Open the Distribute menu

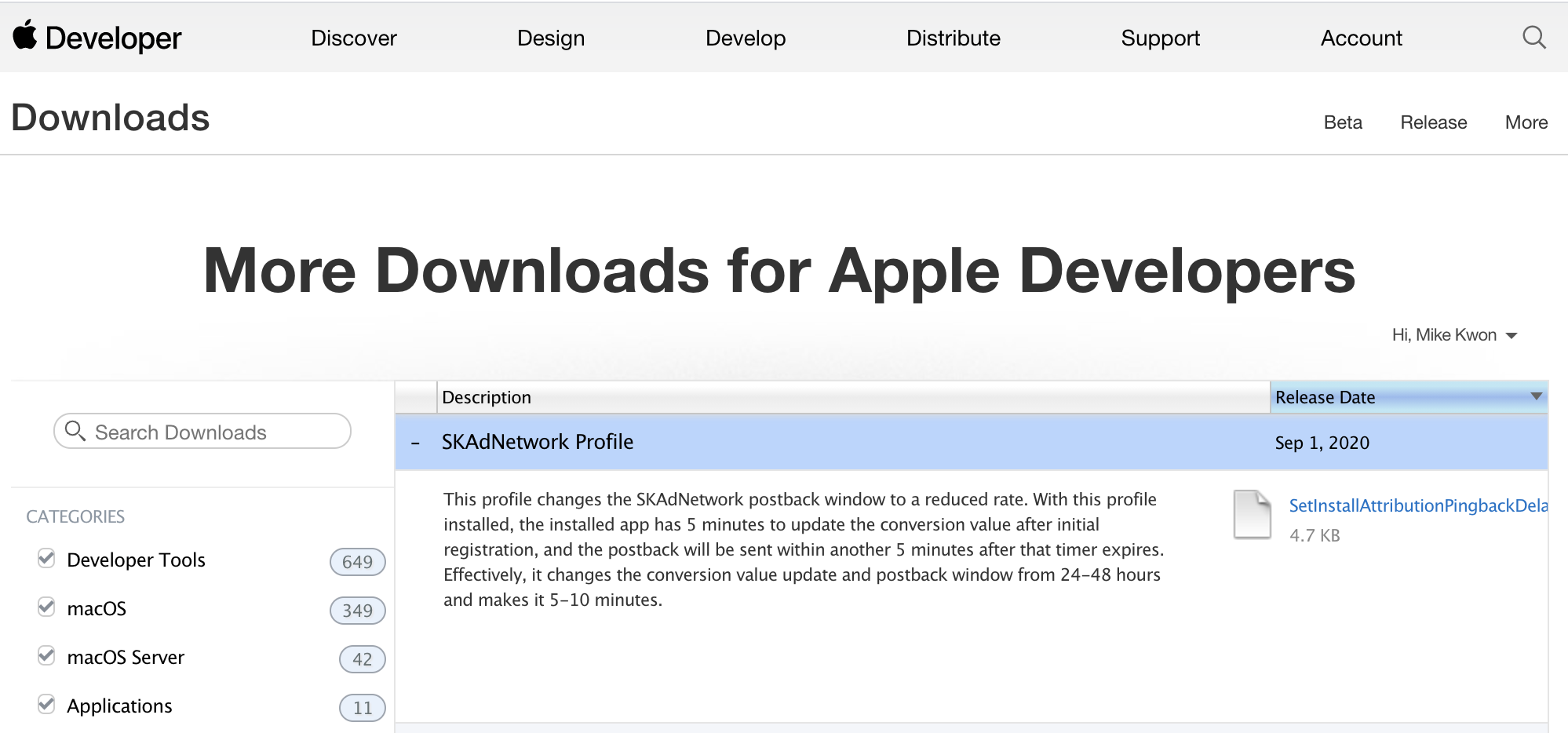point(954,38)
